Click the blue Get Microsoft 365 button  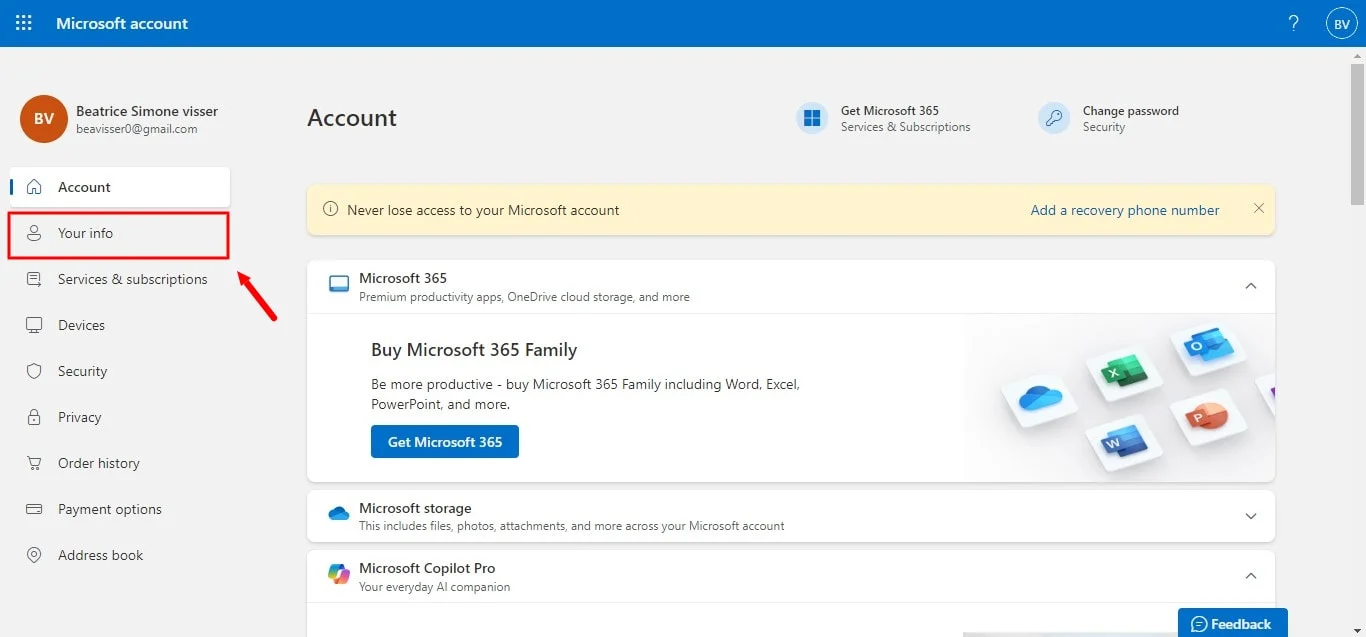pyautogui.click(x=445, y=442)
